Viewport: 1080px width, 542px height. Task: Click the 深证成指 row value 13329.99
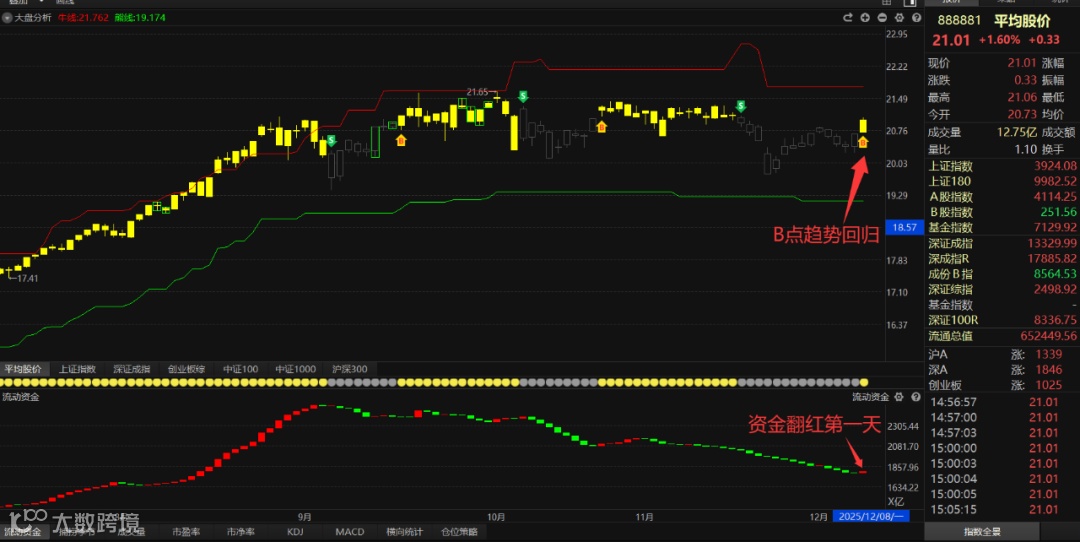point(1052,243)
